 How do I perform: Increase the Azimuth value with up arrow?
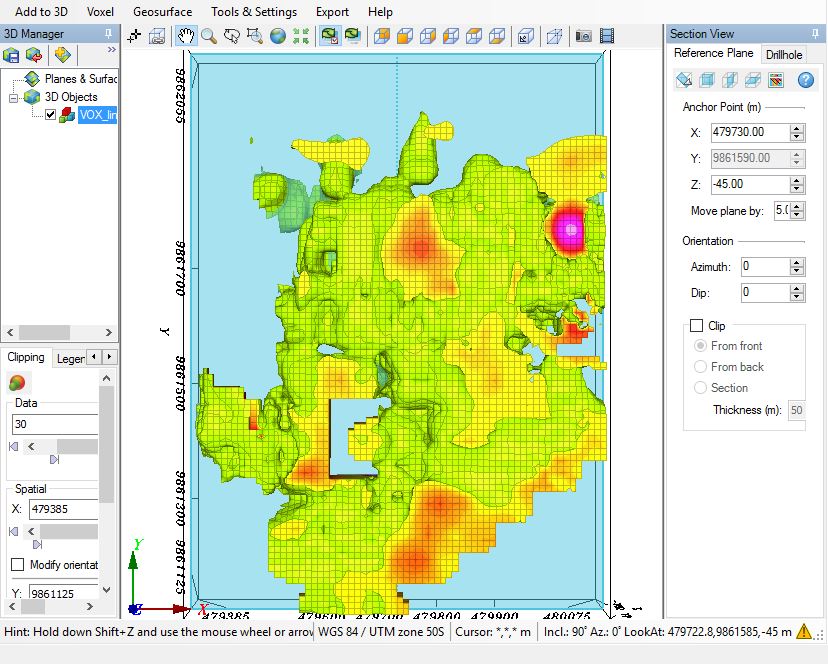(x=797, y=262)
